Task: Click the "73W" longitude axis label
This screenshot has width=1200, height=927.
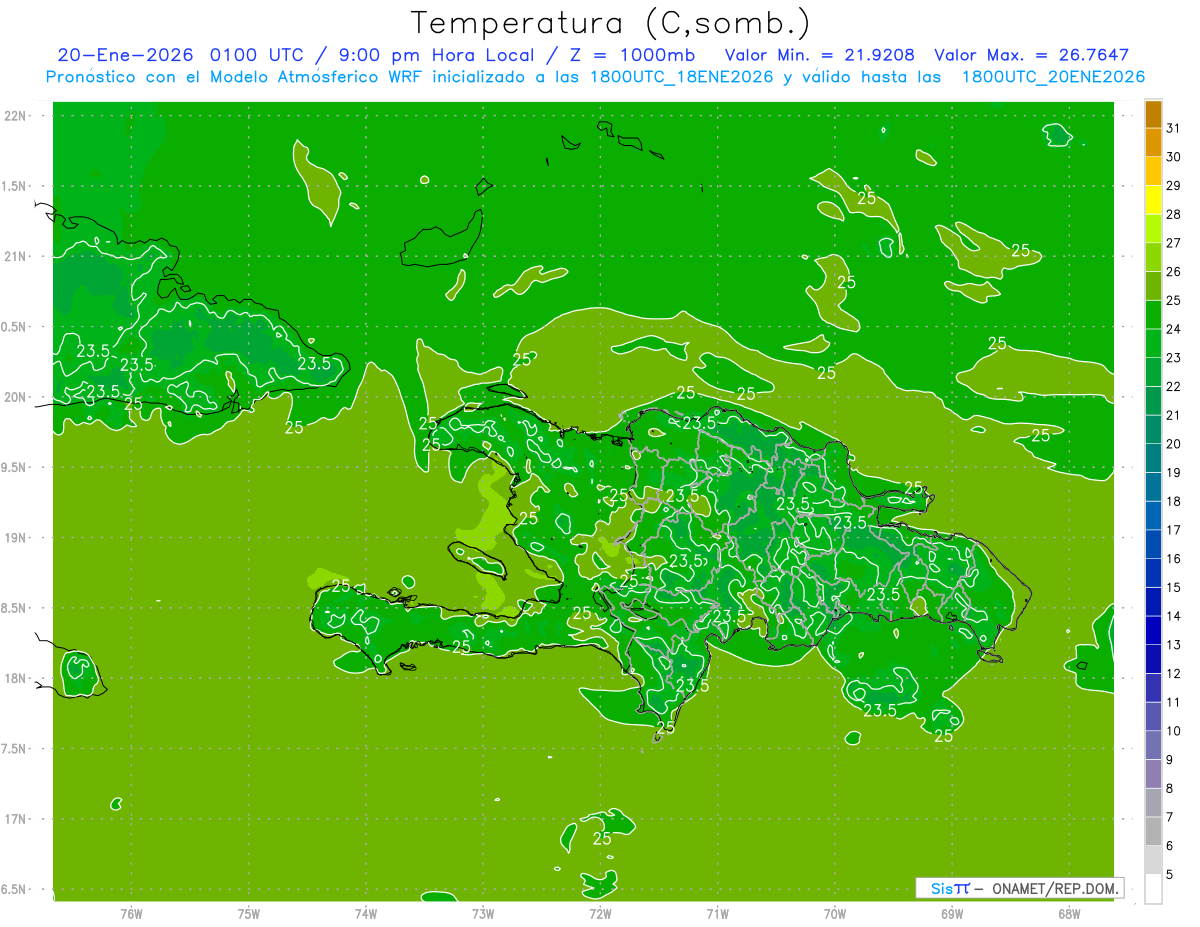Action: pos(483,913)
